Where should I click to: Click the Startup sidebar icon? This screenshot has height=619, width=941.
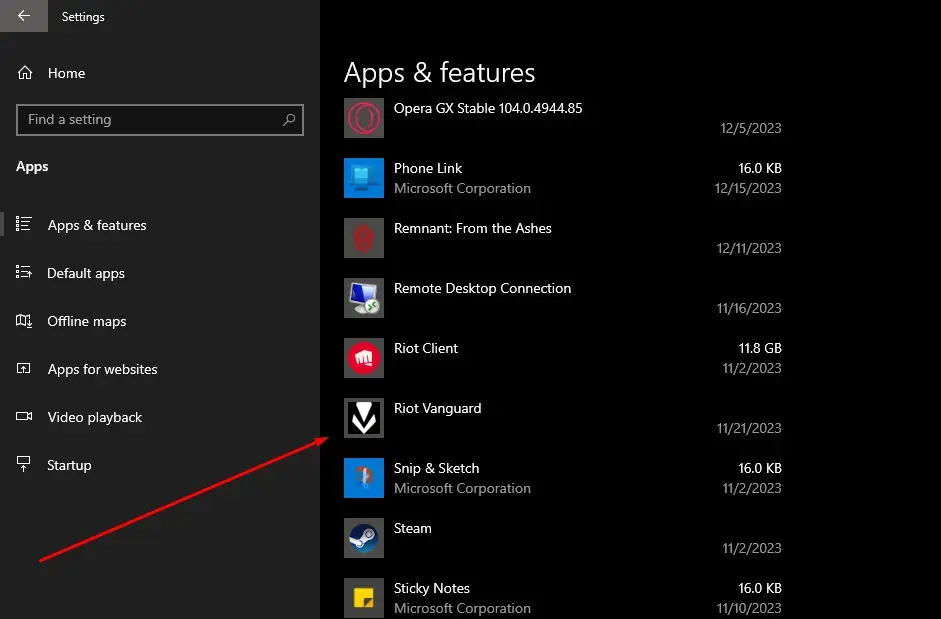click(23, 463)
